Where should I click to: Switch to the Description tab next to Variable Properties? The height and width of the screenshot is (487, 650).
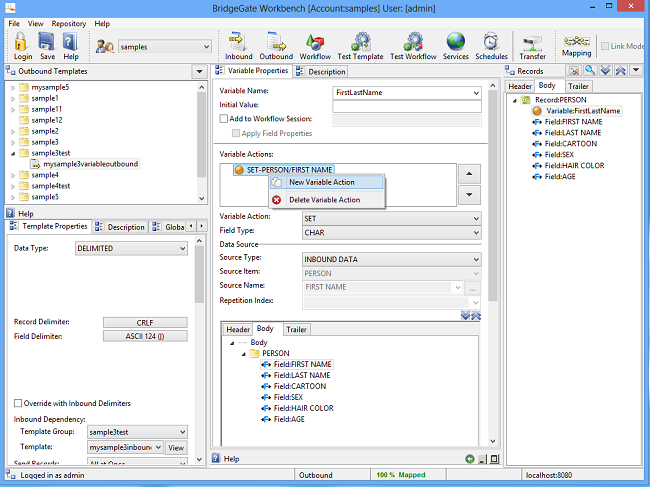321,72
